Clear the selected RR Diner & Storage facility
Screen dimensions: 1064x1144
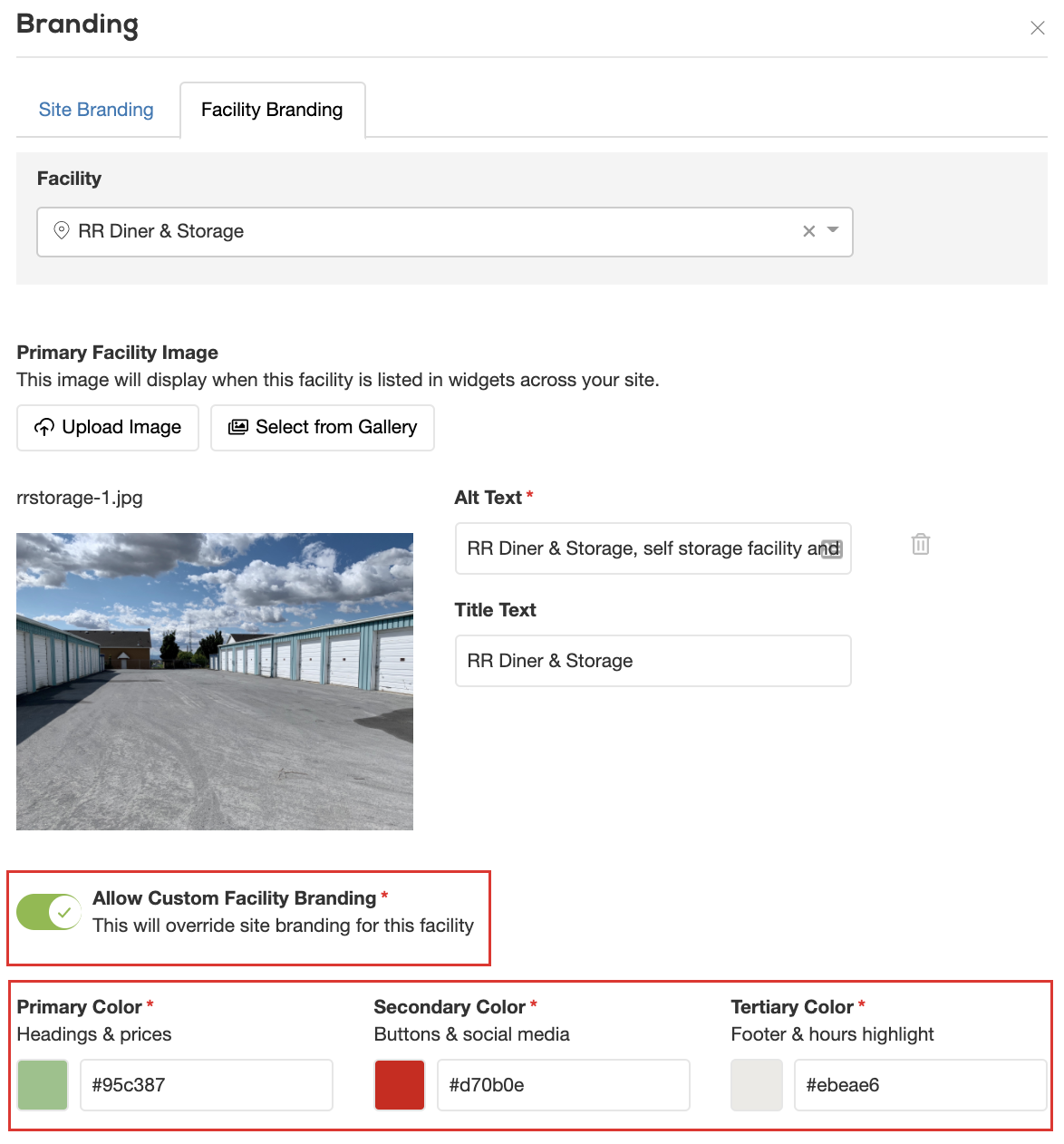(808, 231)
